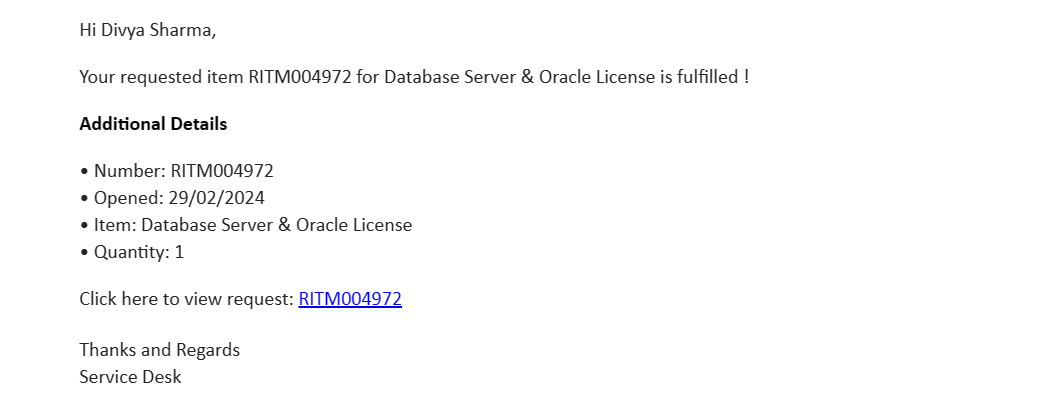
Task: Click the bullet point before "Number"
Action: (x=84, y=172)
